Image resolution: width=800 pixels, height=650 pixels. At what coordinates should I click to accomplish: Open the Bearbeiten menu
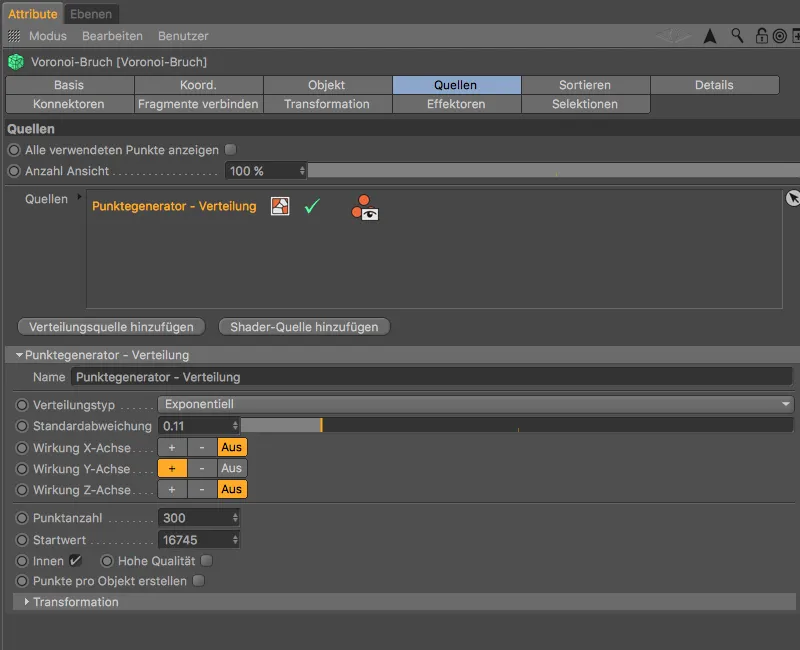pyautogui.click(x=112, y=36)
